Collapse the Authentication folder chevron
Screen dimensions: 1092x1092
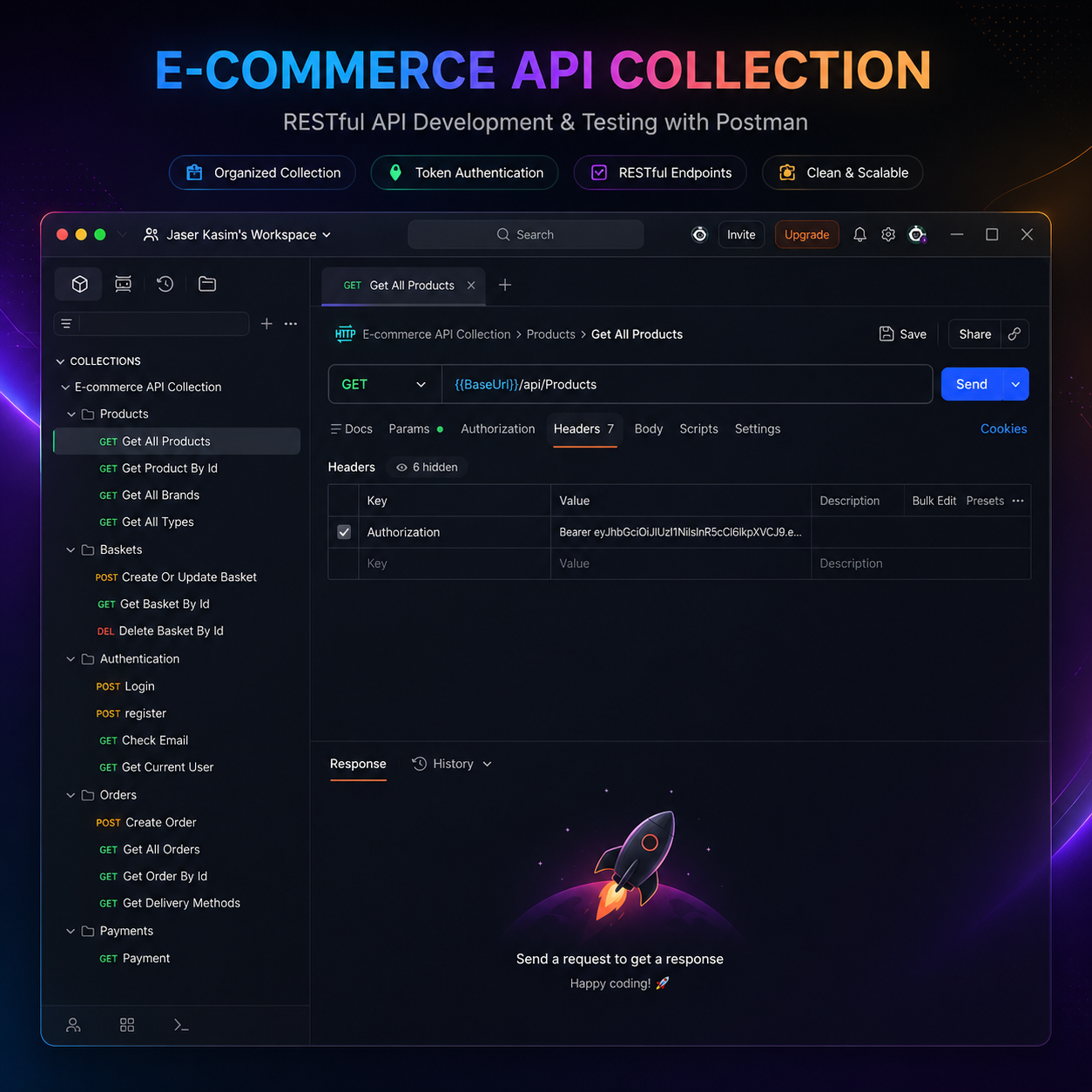click(71, 659)
